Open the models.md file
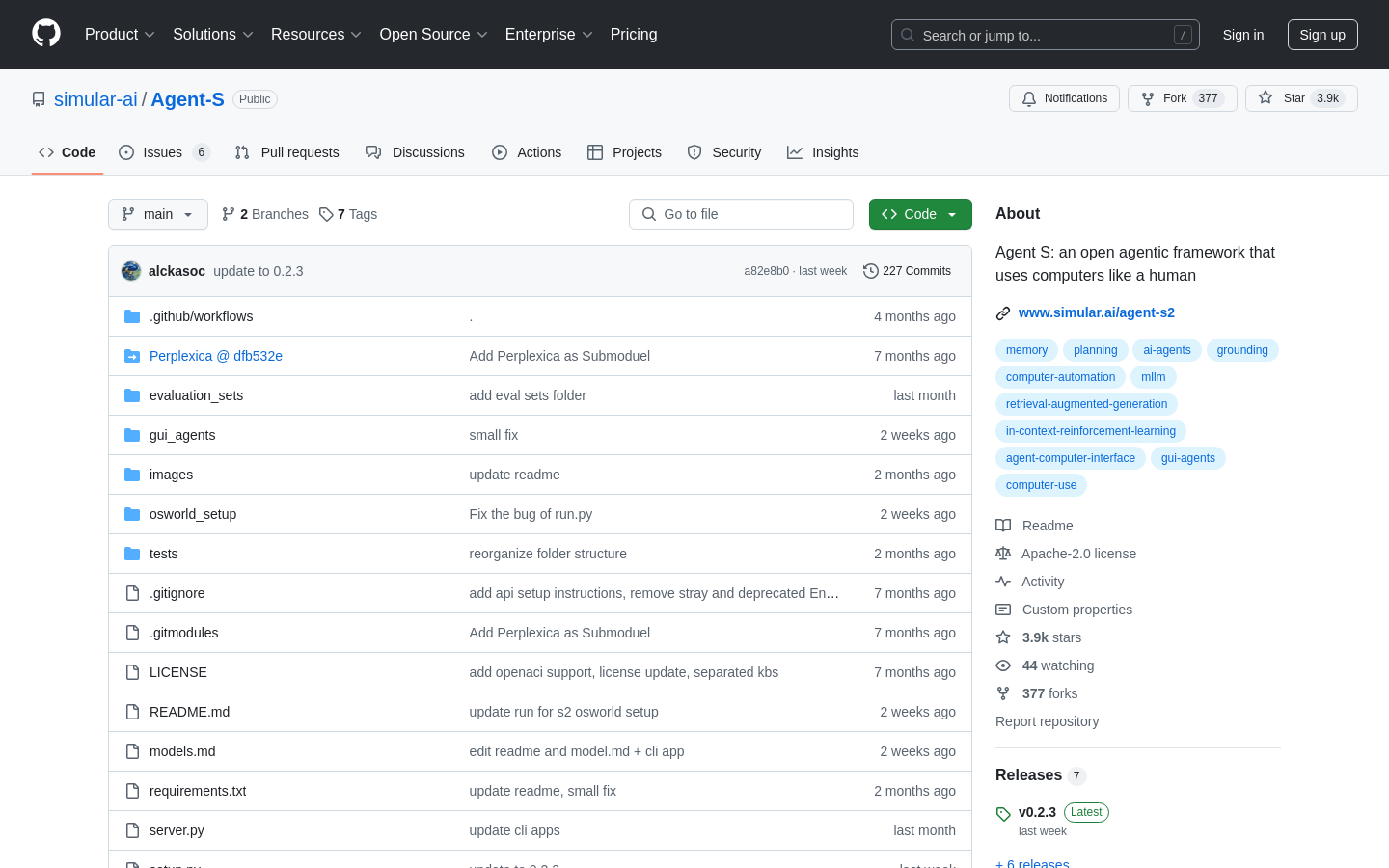 point(182,751)
